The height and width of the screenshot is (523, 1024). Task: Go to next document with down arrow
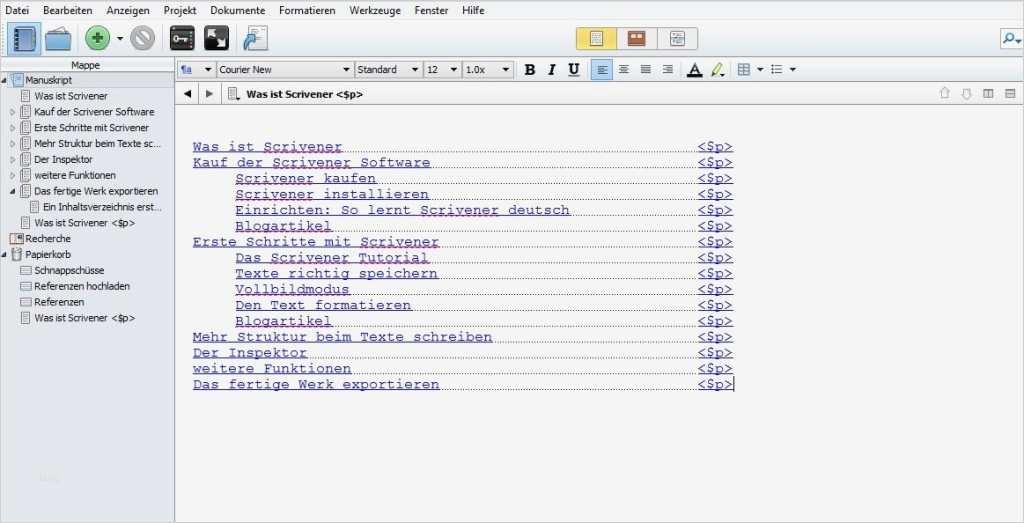click(967, 94)
